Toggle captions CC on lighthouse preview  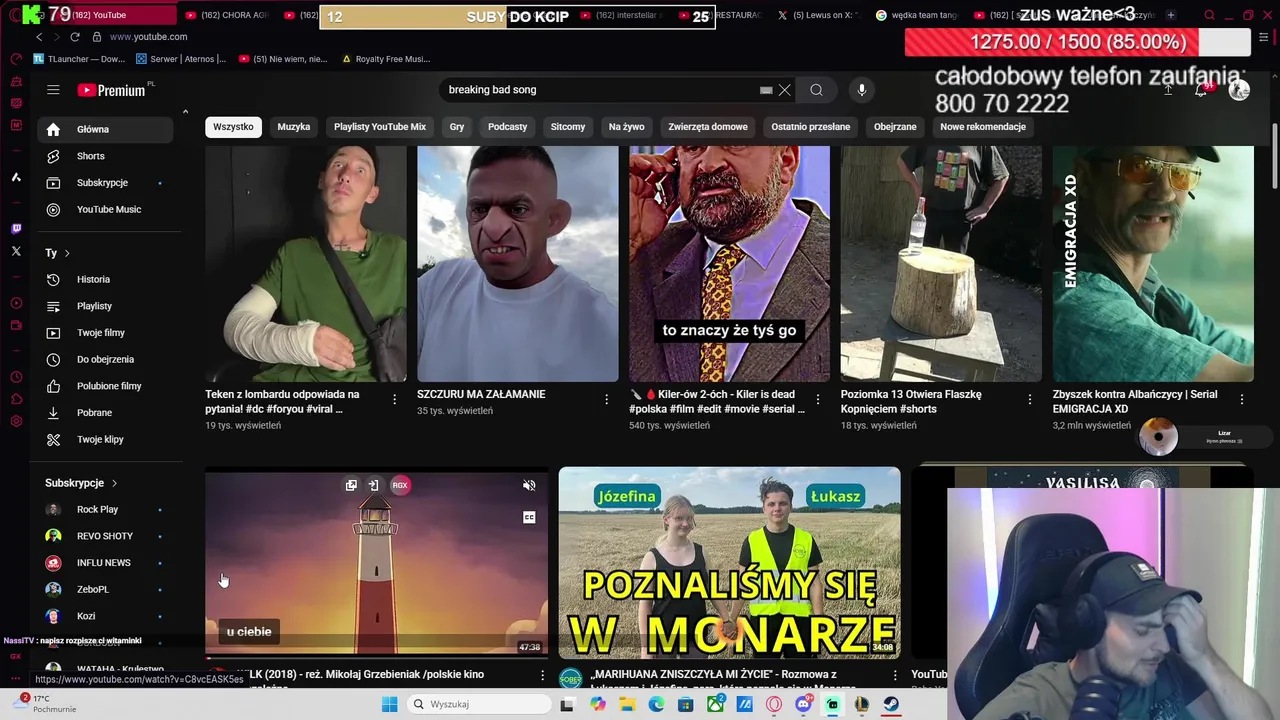coord(529,517)
